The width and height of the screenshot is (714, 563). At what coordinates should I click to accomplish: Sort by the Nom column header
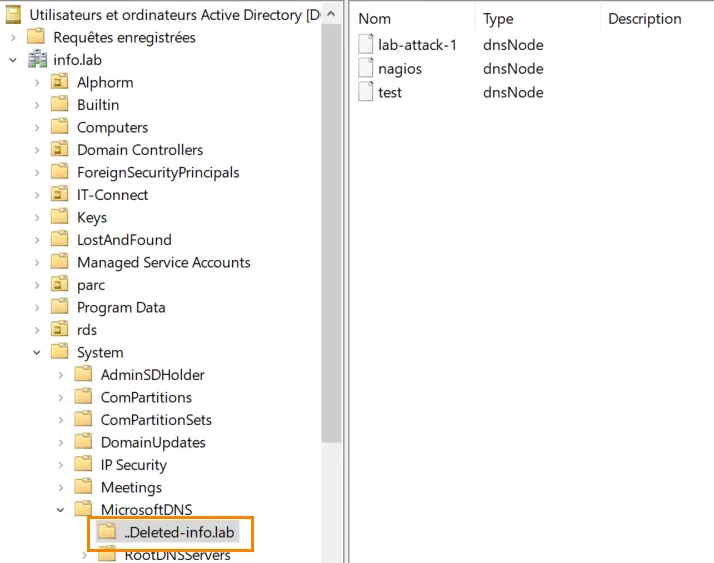pyautogui.click(x=375, y=19)
